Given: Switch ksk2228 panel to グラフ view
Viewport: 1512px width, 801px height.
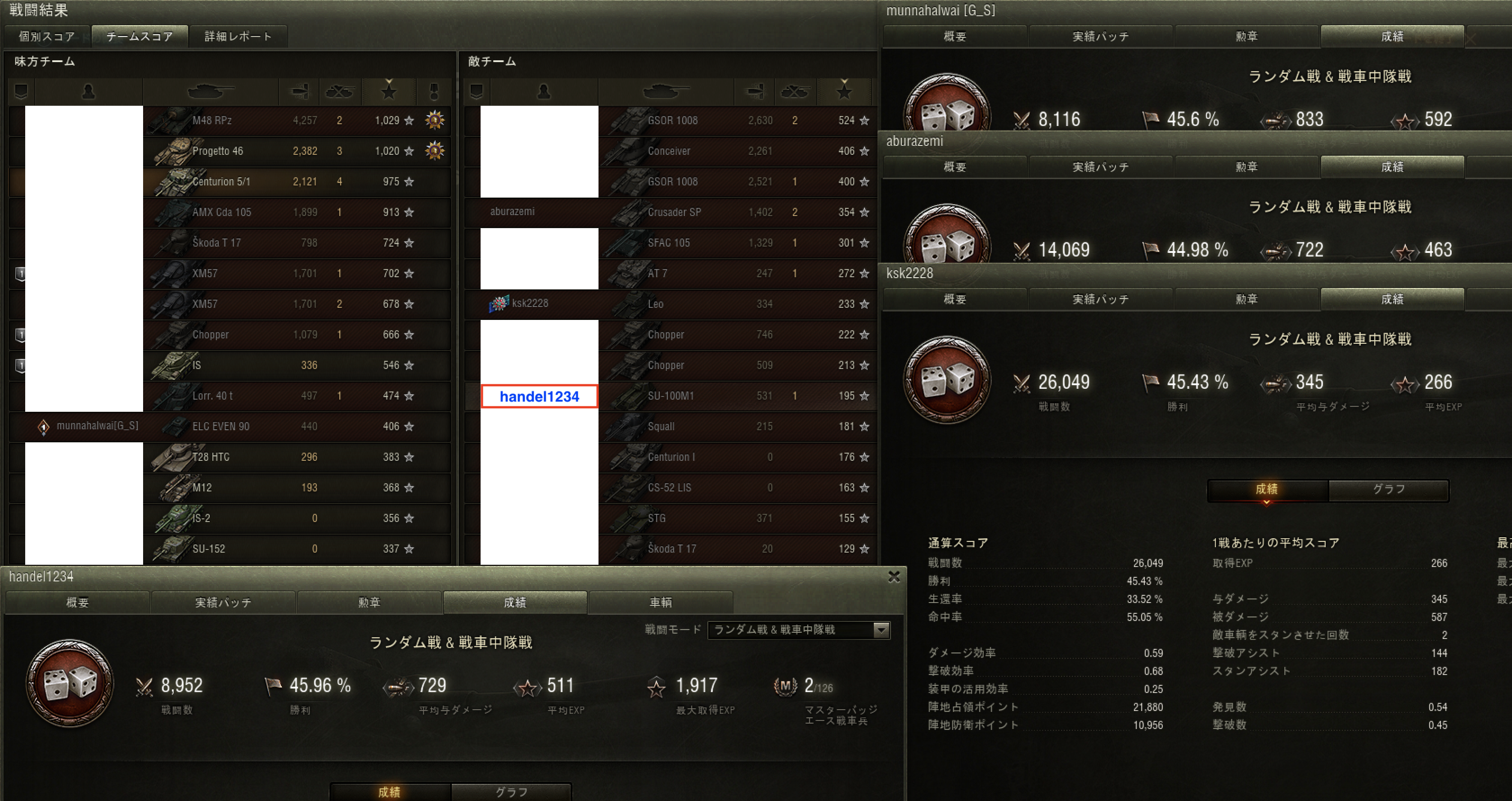Looking at the screenshot, I should click(x=1388, y=490).
